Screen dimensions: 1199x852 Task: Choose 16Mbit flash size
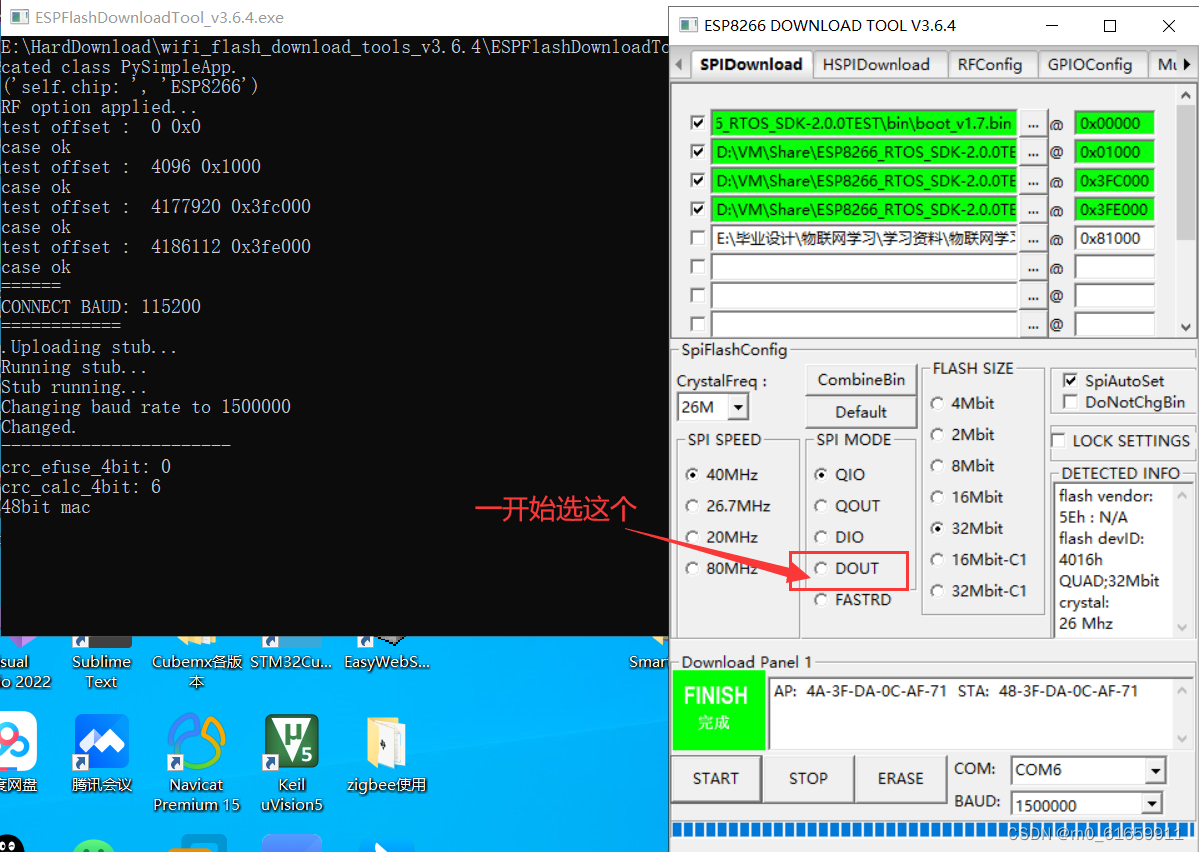point(937,497)
